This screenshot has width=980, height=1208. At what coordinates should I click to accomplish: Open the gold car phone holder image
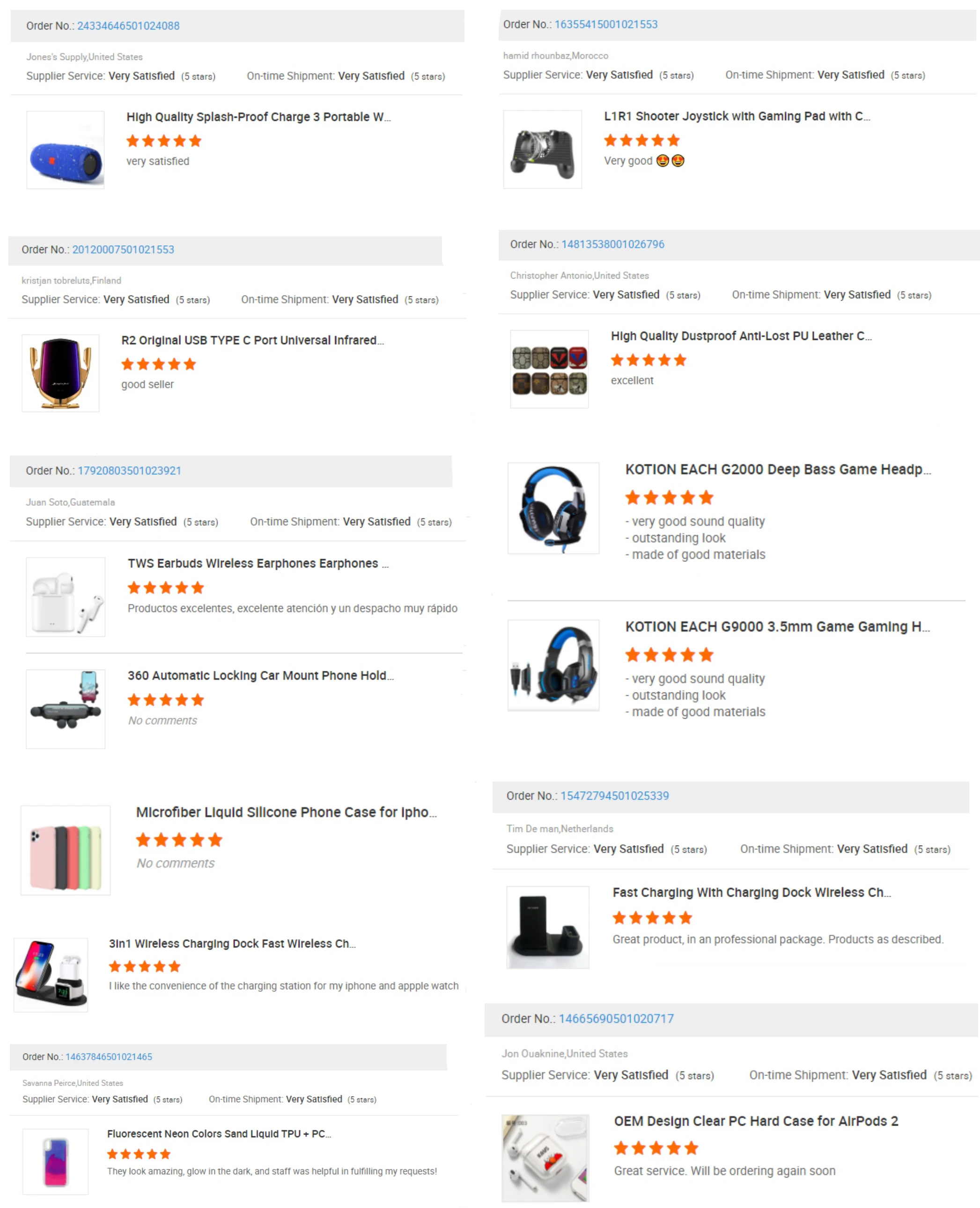point(60,373)
